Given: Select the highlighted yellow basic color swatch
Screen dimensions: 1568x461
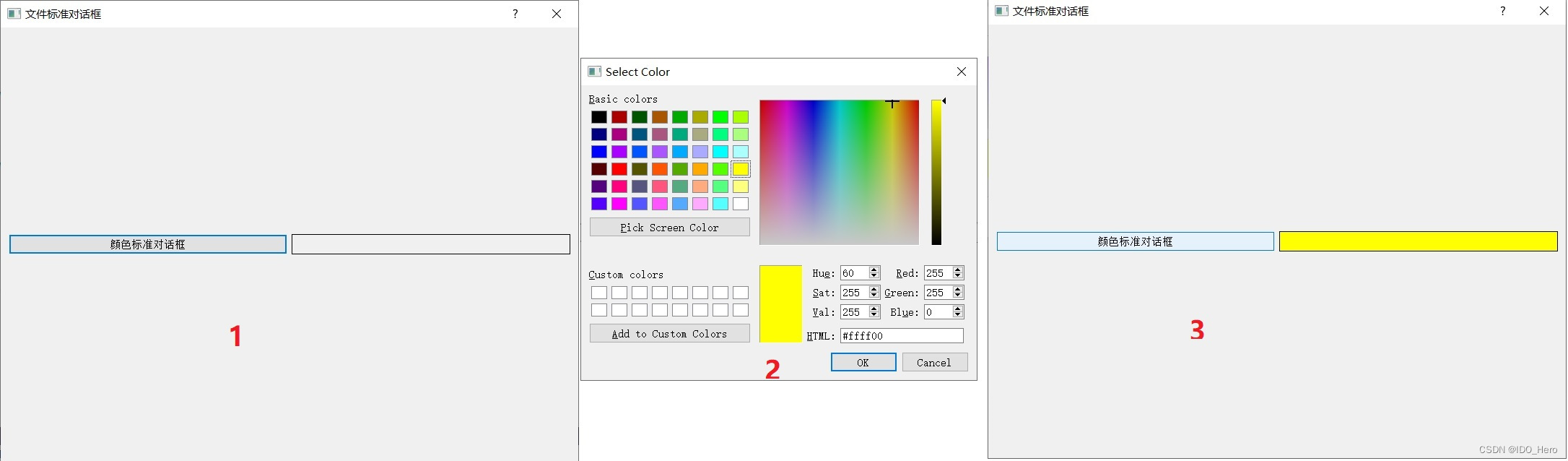Looking at the screenshot, I should point(741,169).
